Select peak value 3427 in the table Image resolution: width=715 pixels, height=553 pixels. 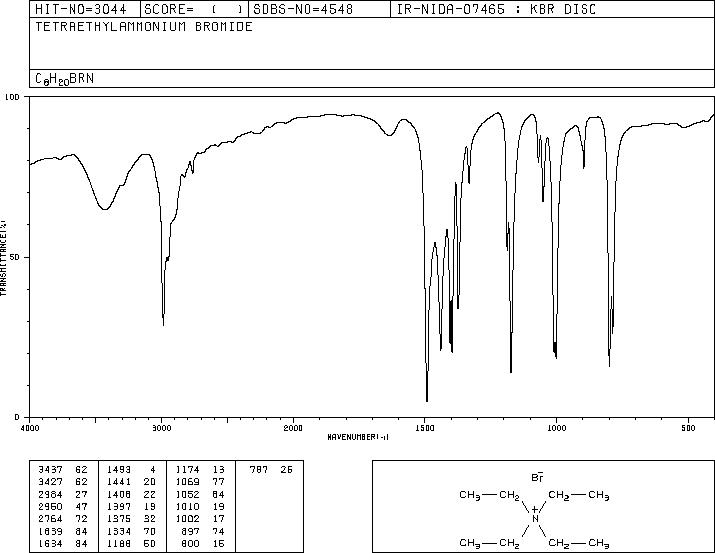pos(51,482)
